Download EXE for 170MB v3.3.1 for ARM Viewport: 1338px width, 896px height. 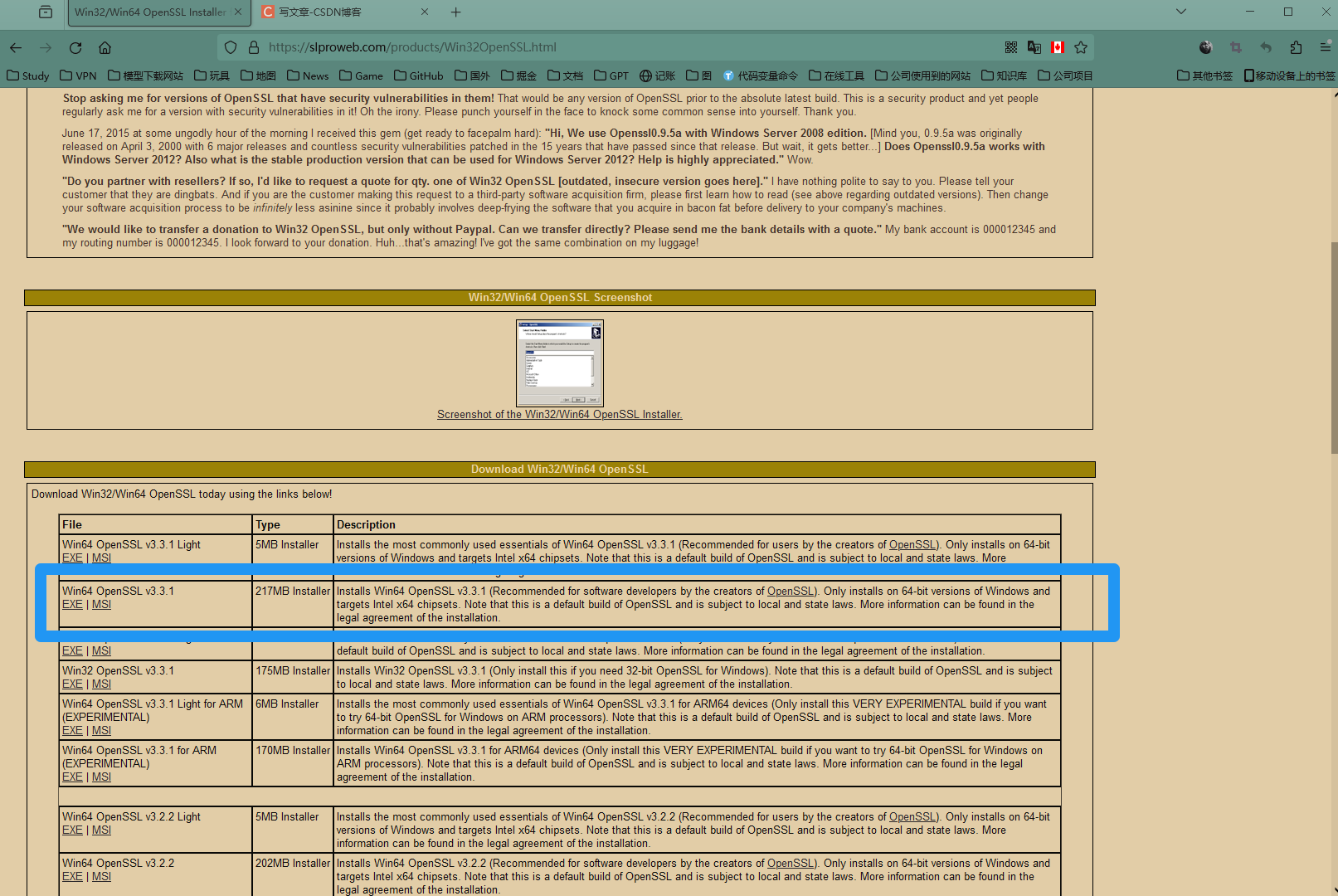[72, 777]
